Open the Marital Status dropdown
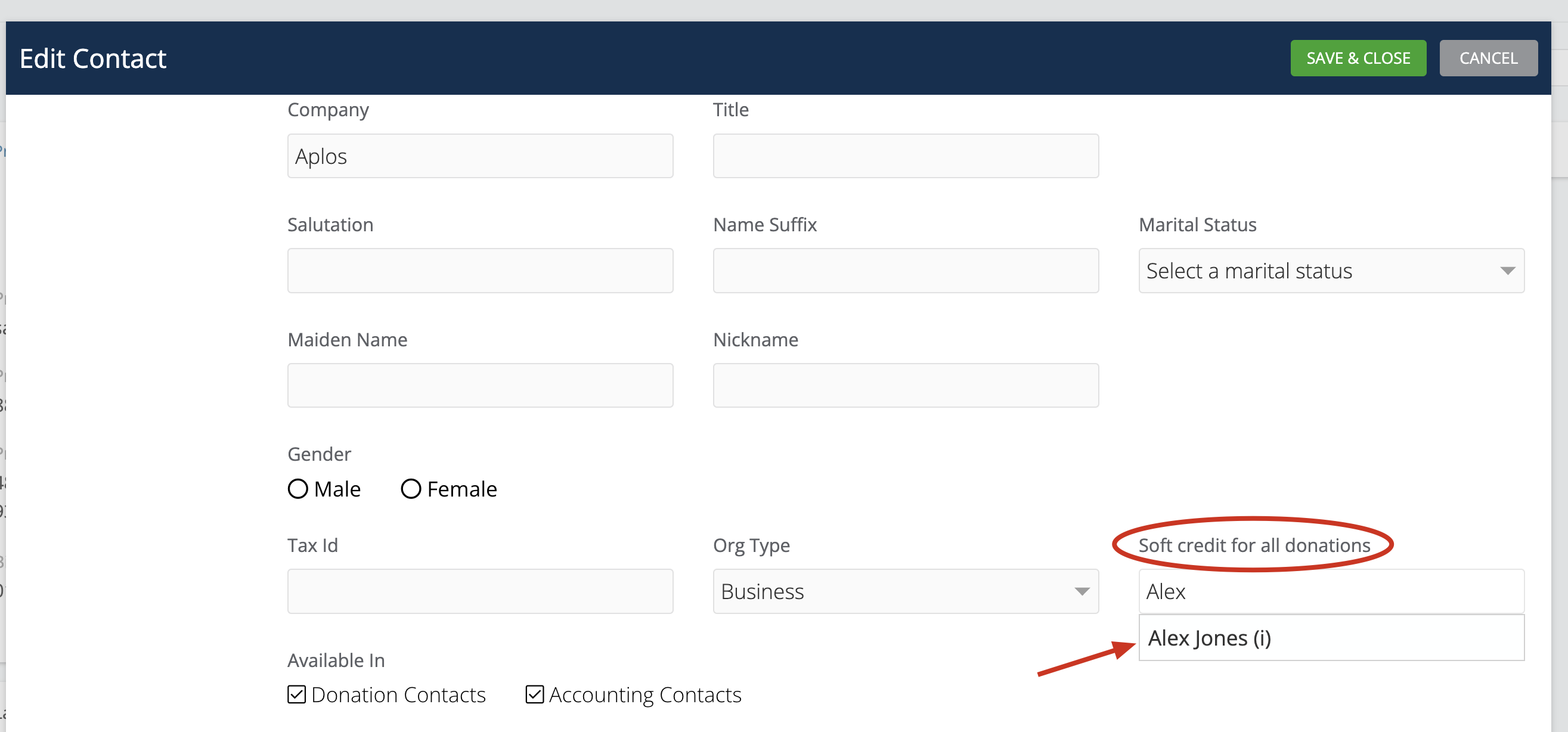 pos(1331,271)
